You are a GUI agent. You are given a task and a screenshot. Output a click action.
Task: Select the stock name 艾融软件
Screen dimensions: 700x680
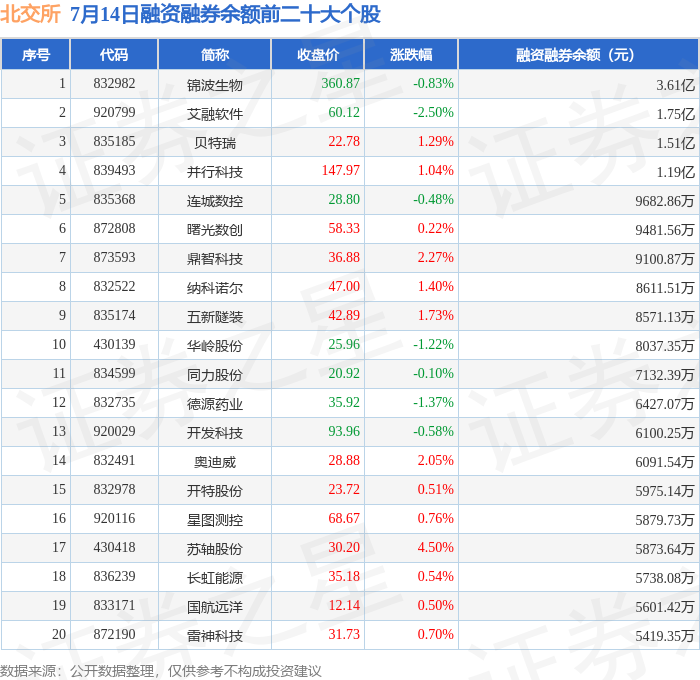215,114
